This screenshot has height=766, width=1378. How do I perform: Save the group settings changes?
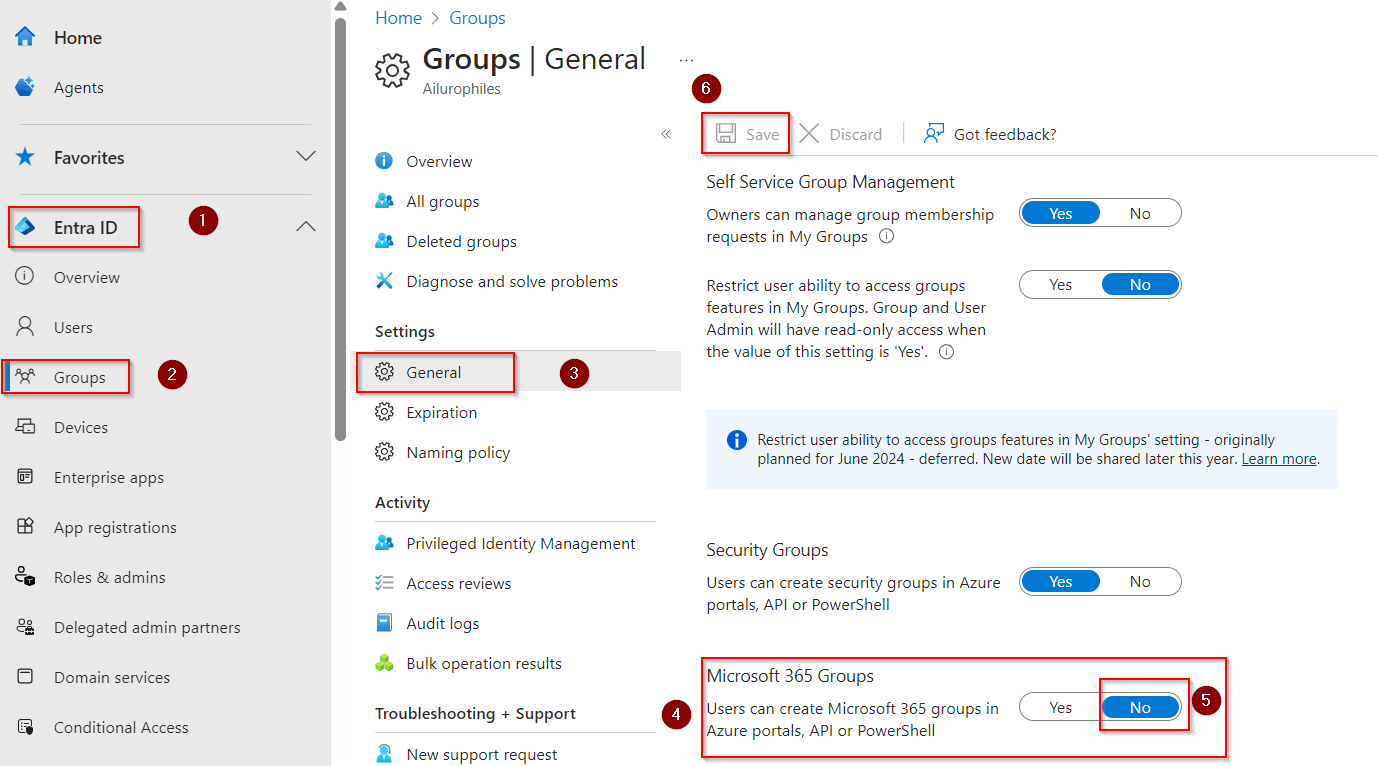(x=746, y=133)
